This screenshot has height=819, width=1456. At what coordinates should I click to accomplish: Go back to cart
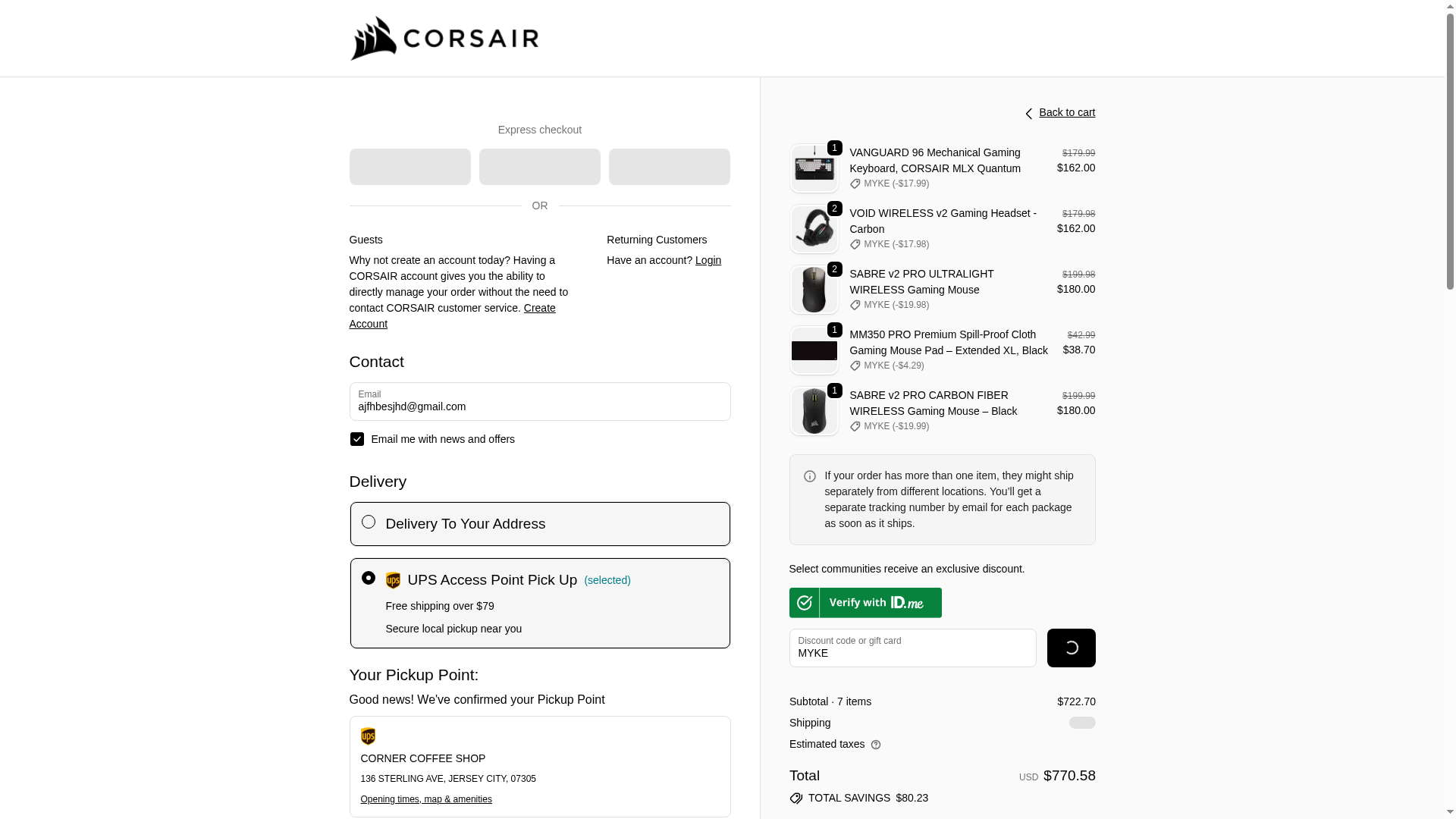coord(1067,112)
